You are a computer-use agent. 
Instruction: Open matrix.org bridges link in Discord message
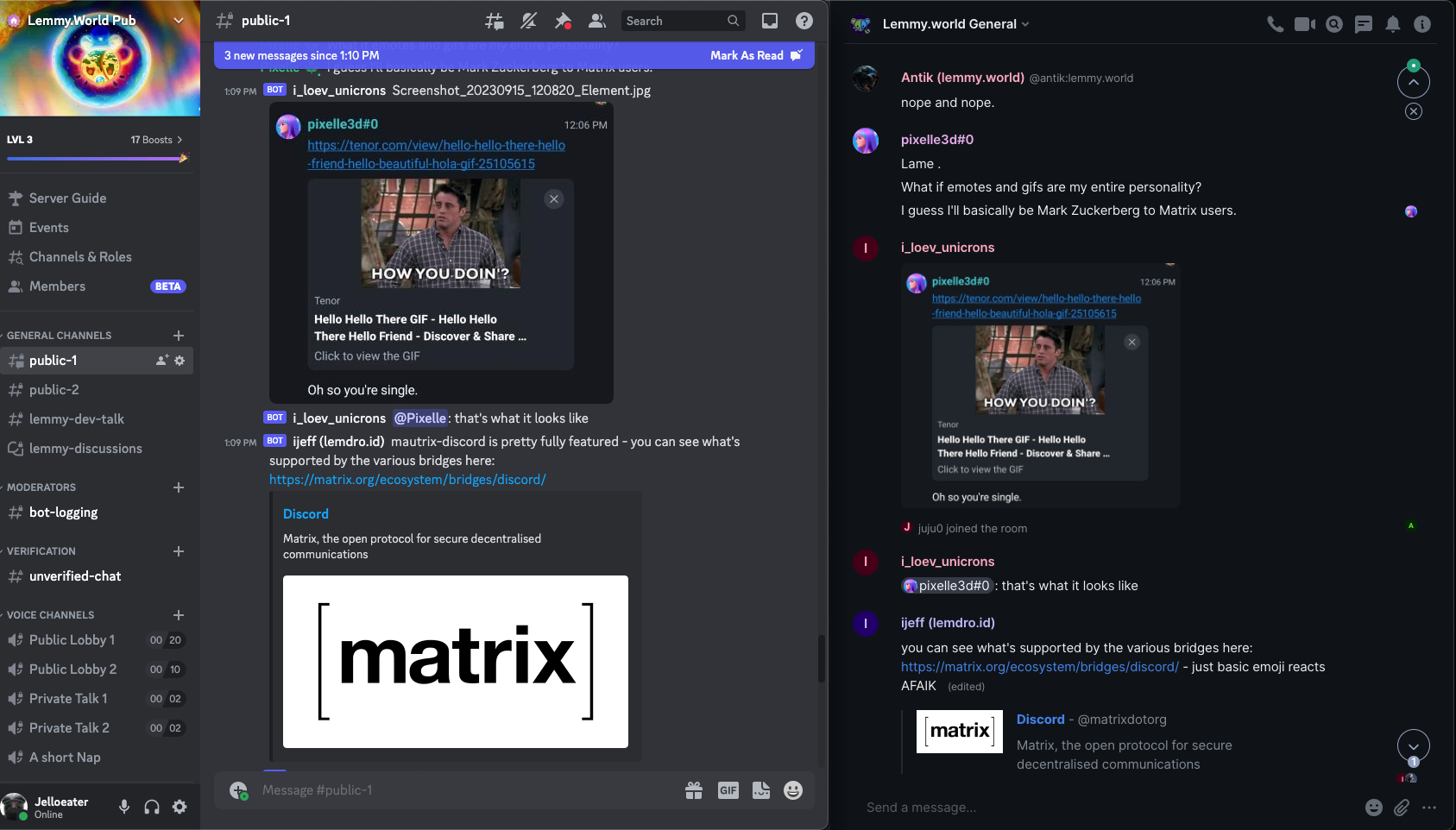(407, 480)
